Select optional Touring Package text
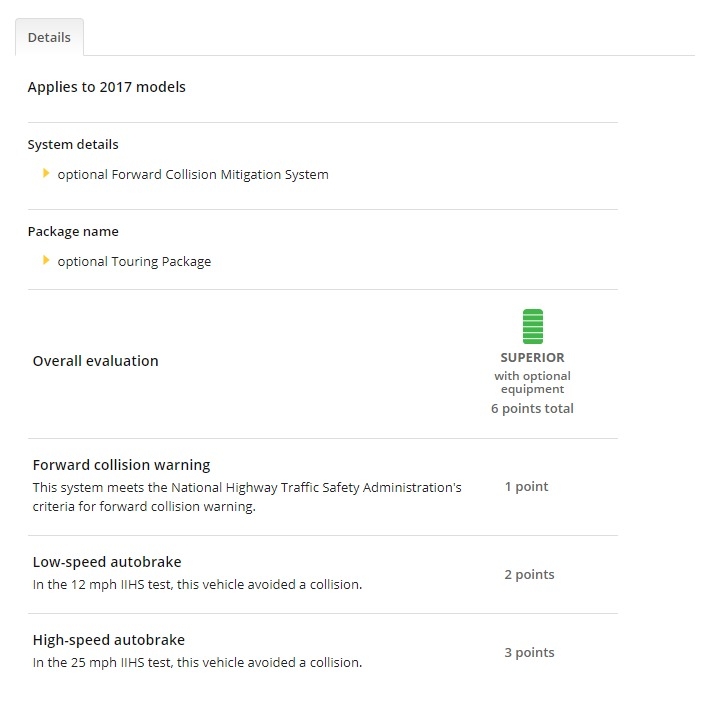This screenshot has height=707, width=715. (x=134, y=262)
